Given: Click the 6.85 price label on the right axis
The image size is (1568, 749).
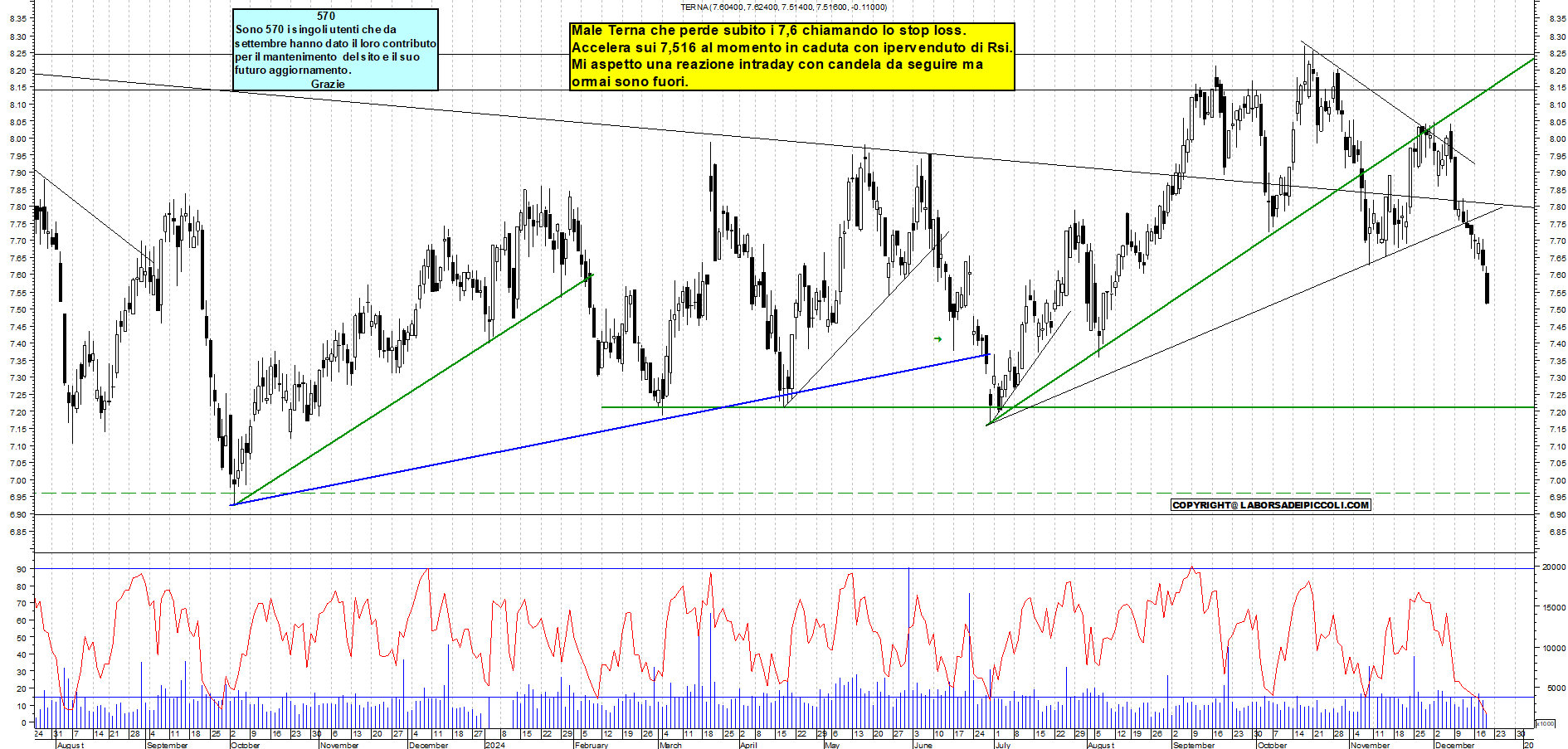Looking at the screenshot, I should tap(1556, 532).
